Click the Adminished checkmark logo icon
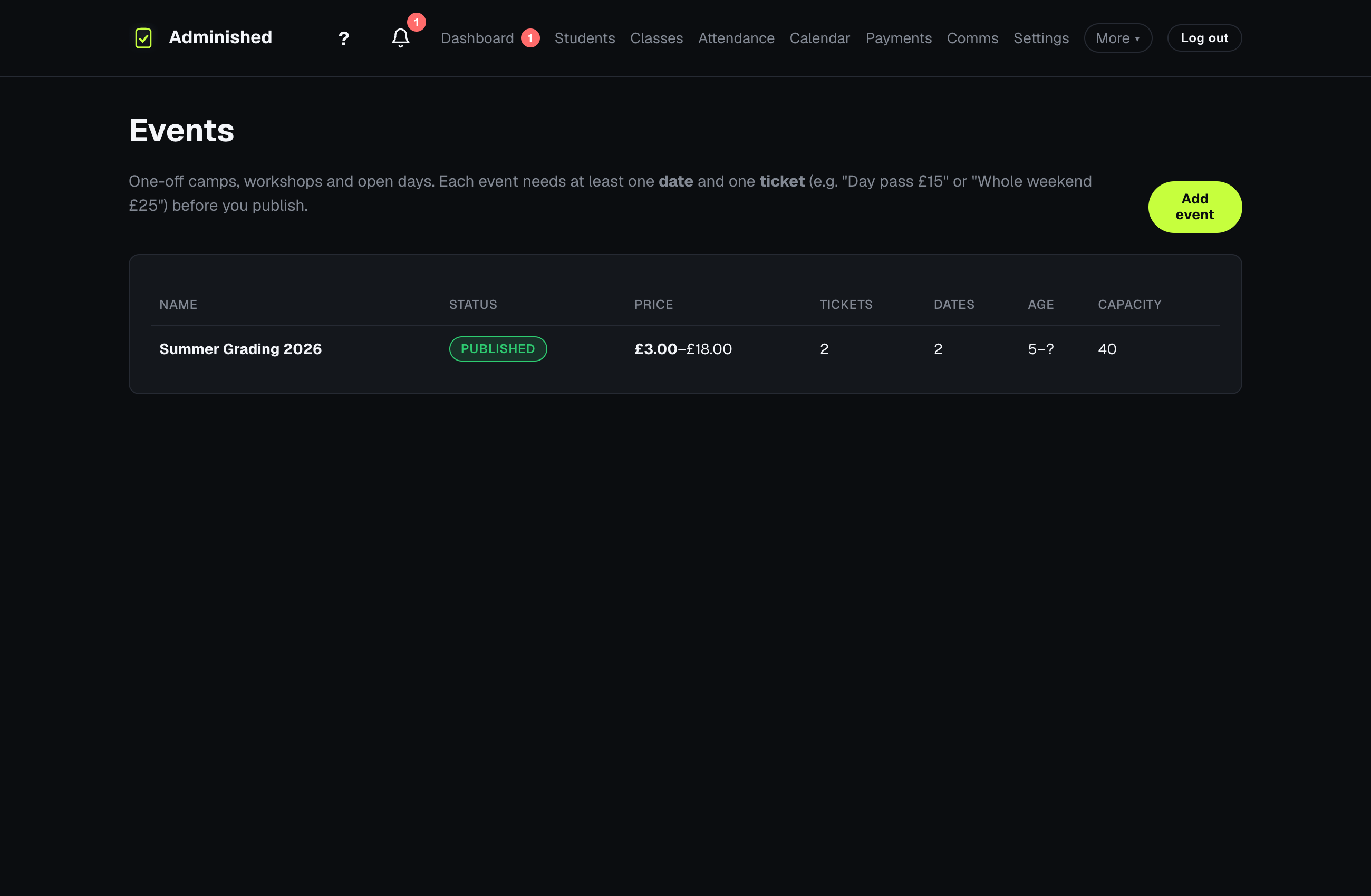 tap(143, 38)
